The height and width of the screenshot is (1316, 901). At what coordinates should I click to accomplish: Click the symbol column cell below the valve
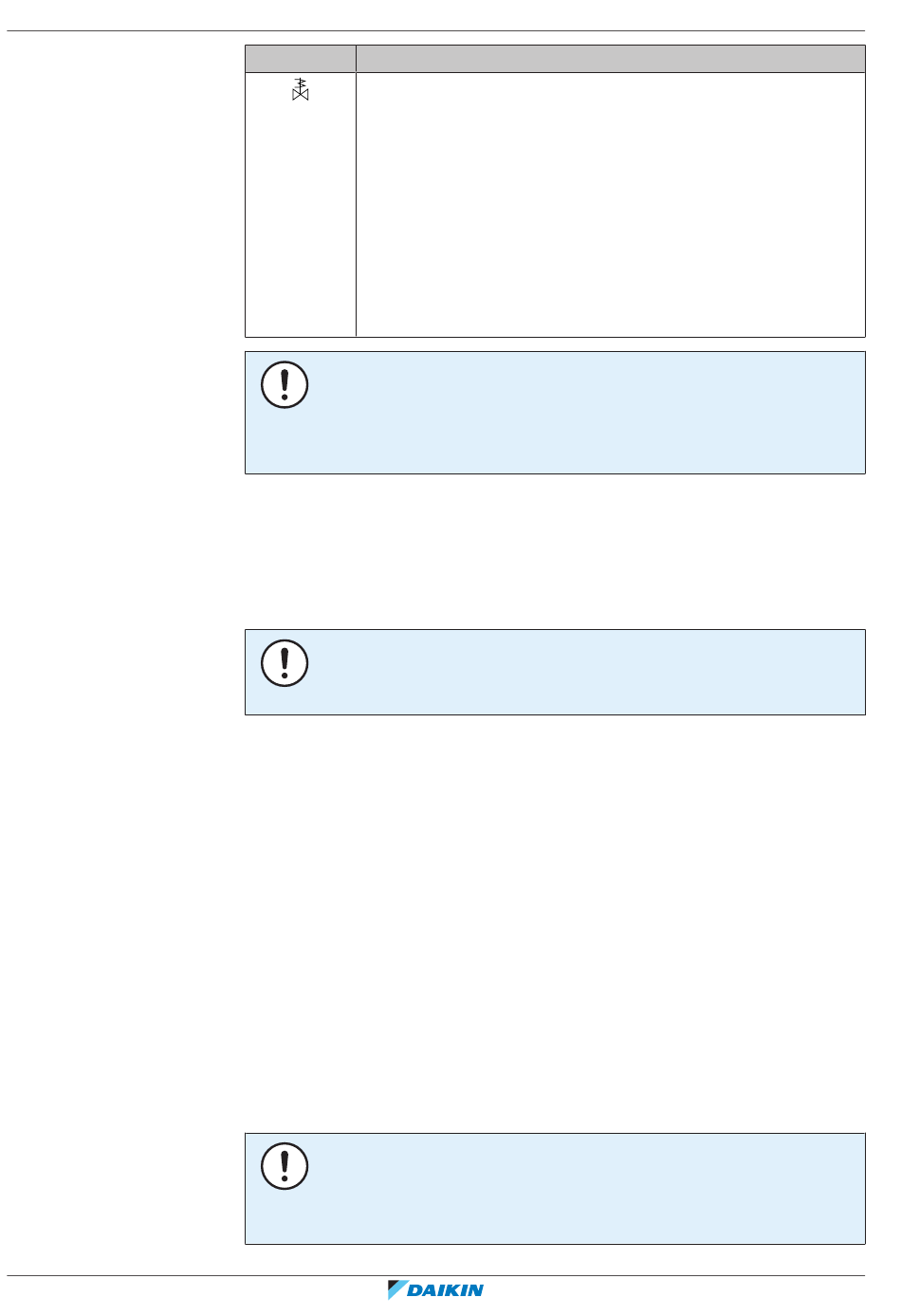(301, 220)
